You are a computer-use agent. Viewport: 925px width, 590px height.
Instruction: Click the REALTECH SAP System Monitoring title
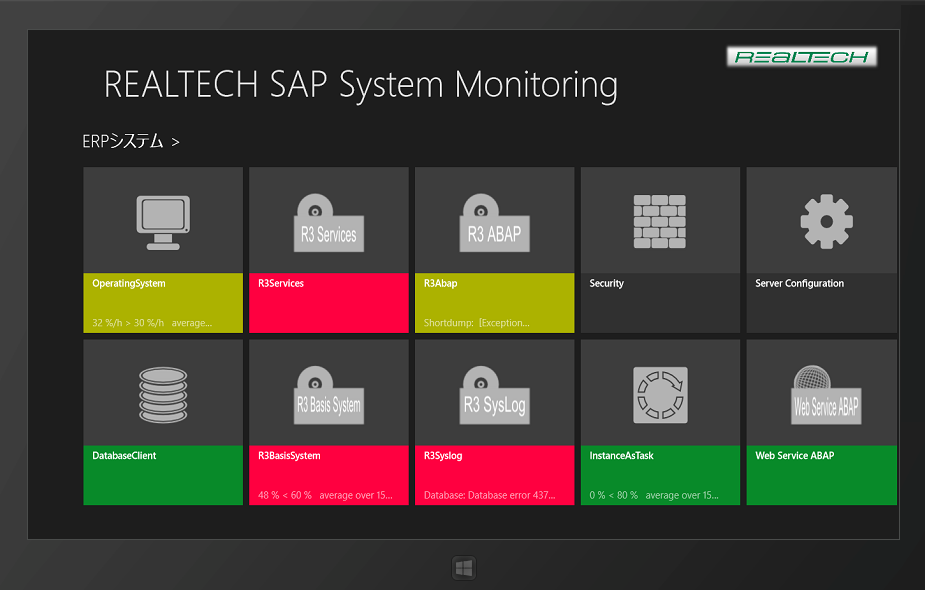[361, 84]
